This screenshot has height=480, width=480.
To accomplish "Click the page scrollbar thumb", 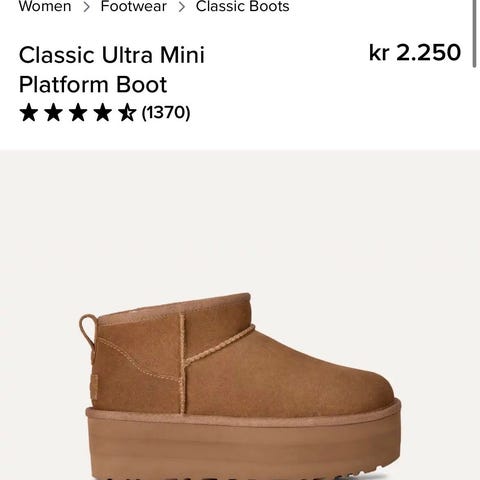I will (x=475, y=33).
